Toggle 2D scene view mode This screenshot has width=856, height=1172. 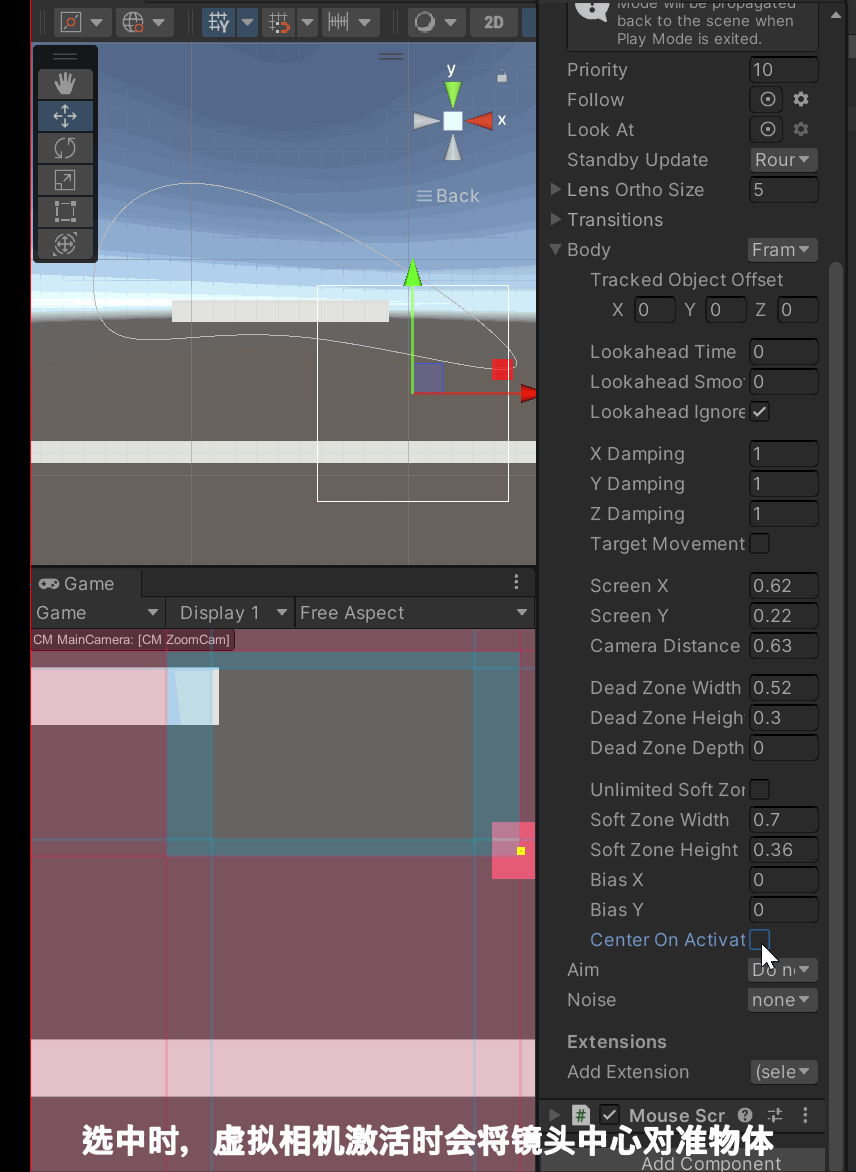493,22
